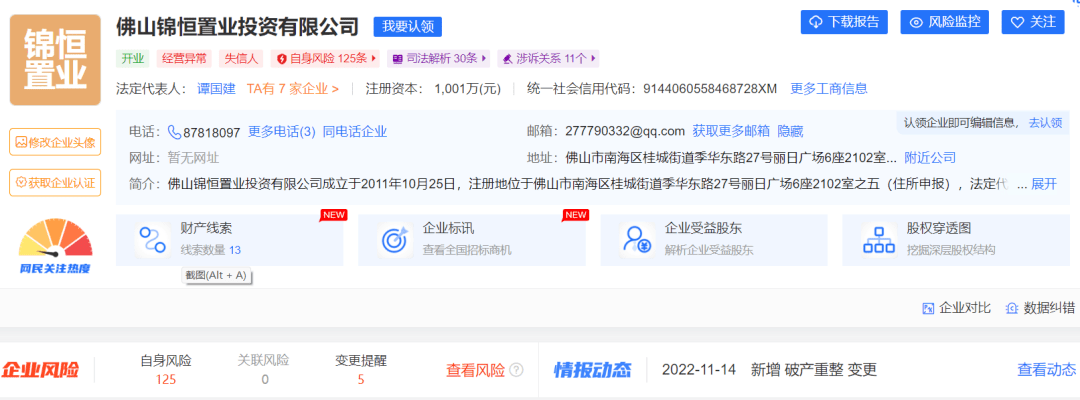Open the 股权穿透图 hierarchy icon
The image size is (1080, 400).
(x=878, y=239)
